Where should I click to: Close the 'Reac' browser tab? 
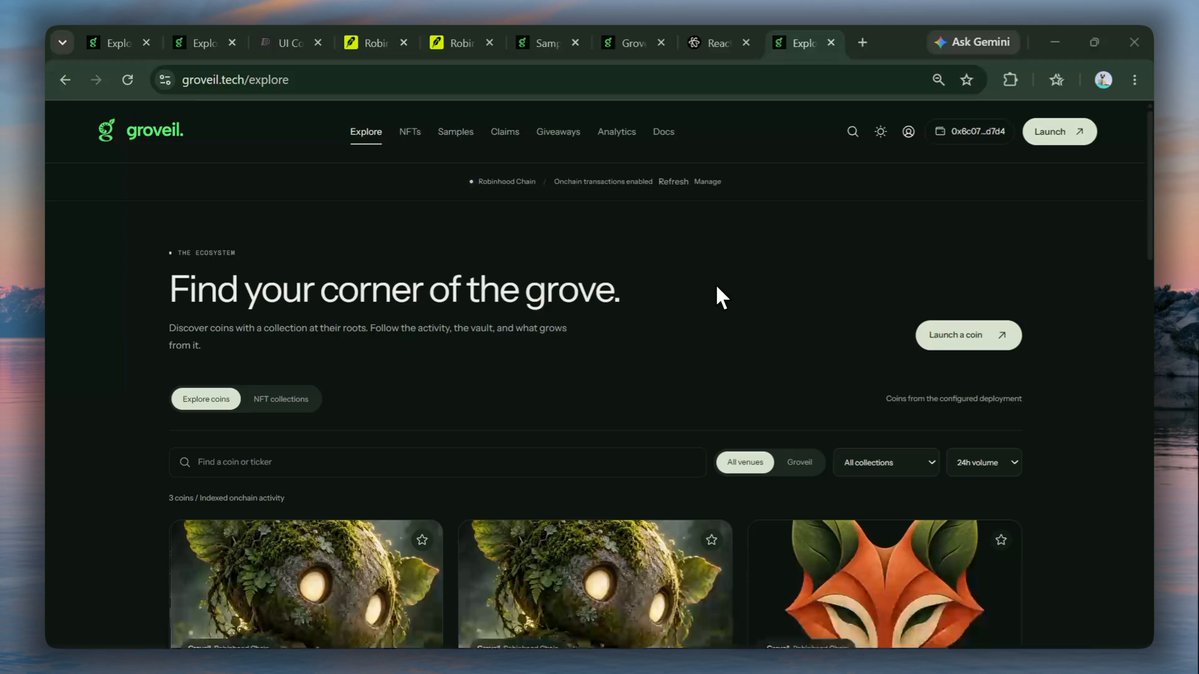pos(746,43)
